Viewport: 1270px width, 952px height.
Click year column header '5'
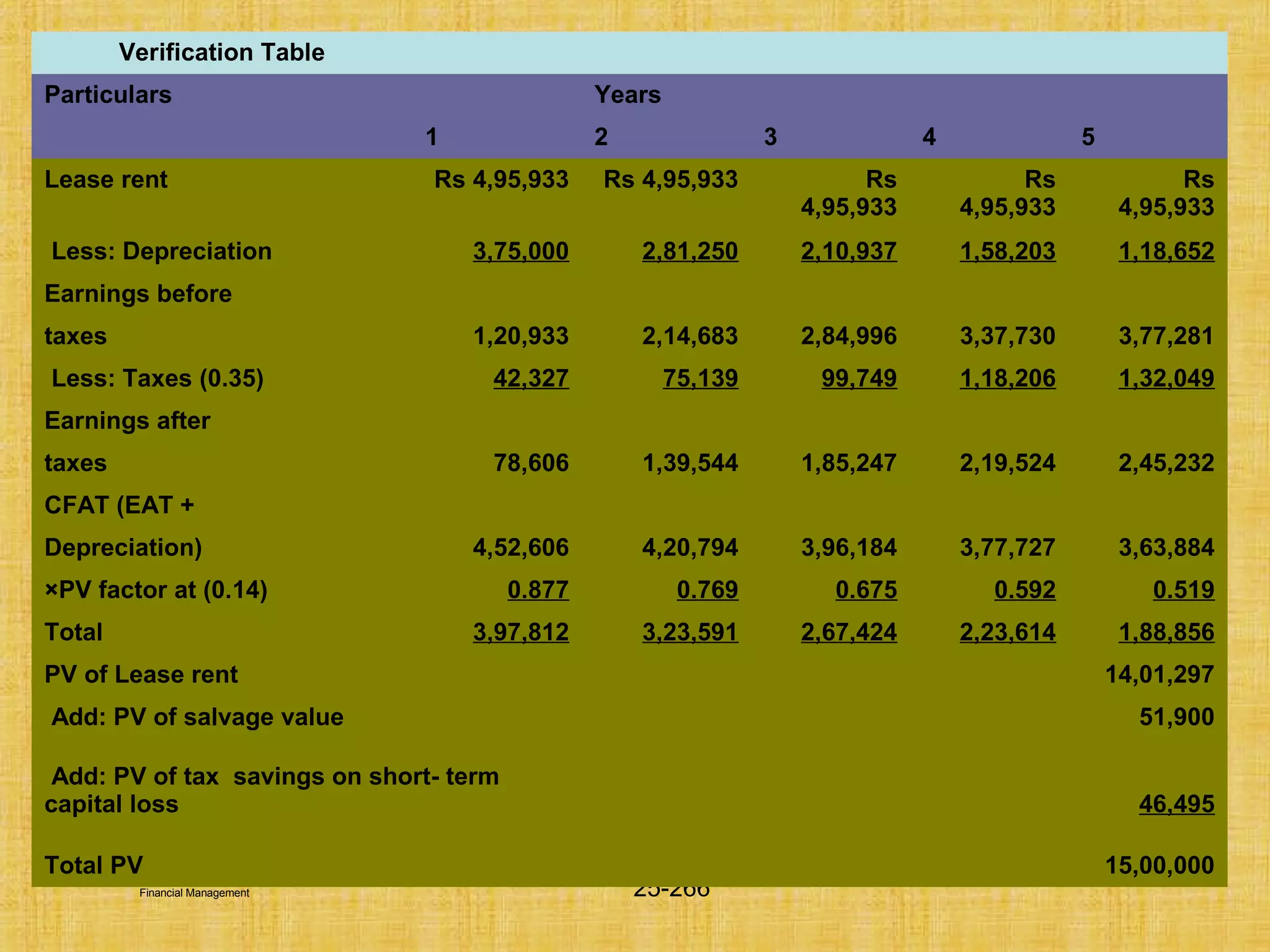[x=1088, y=137]
